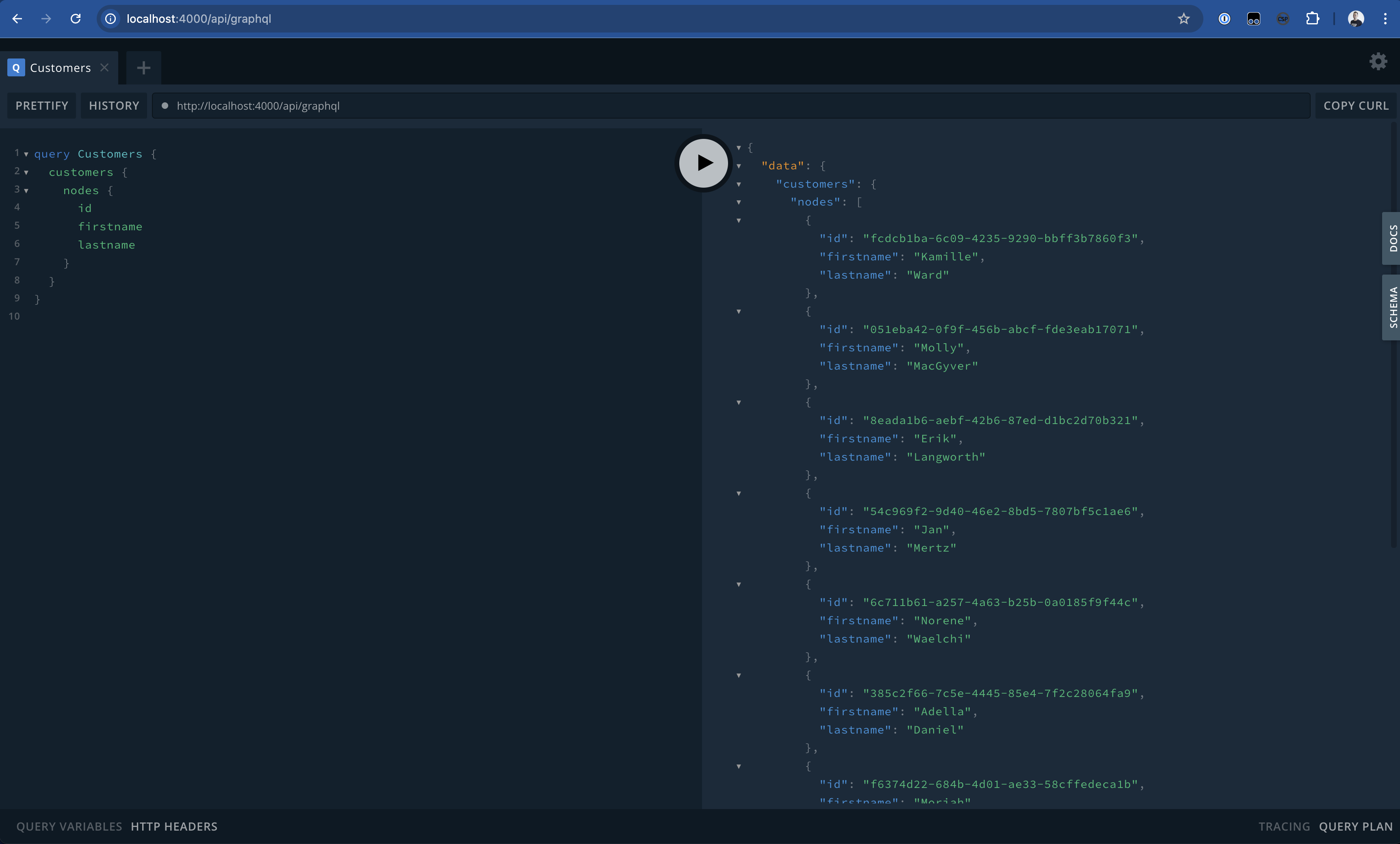Open the GraphQL Playground settings gear
1400x844 pixels.
click(x=1378, y=61)
